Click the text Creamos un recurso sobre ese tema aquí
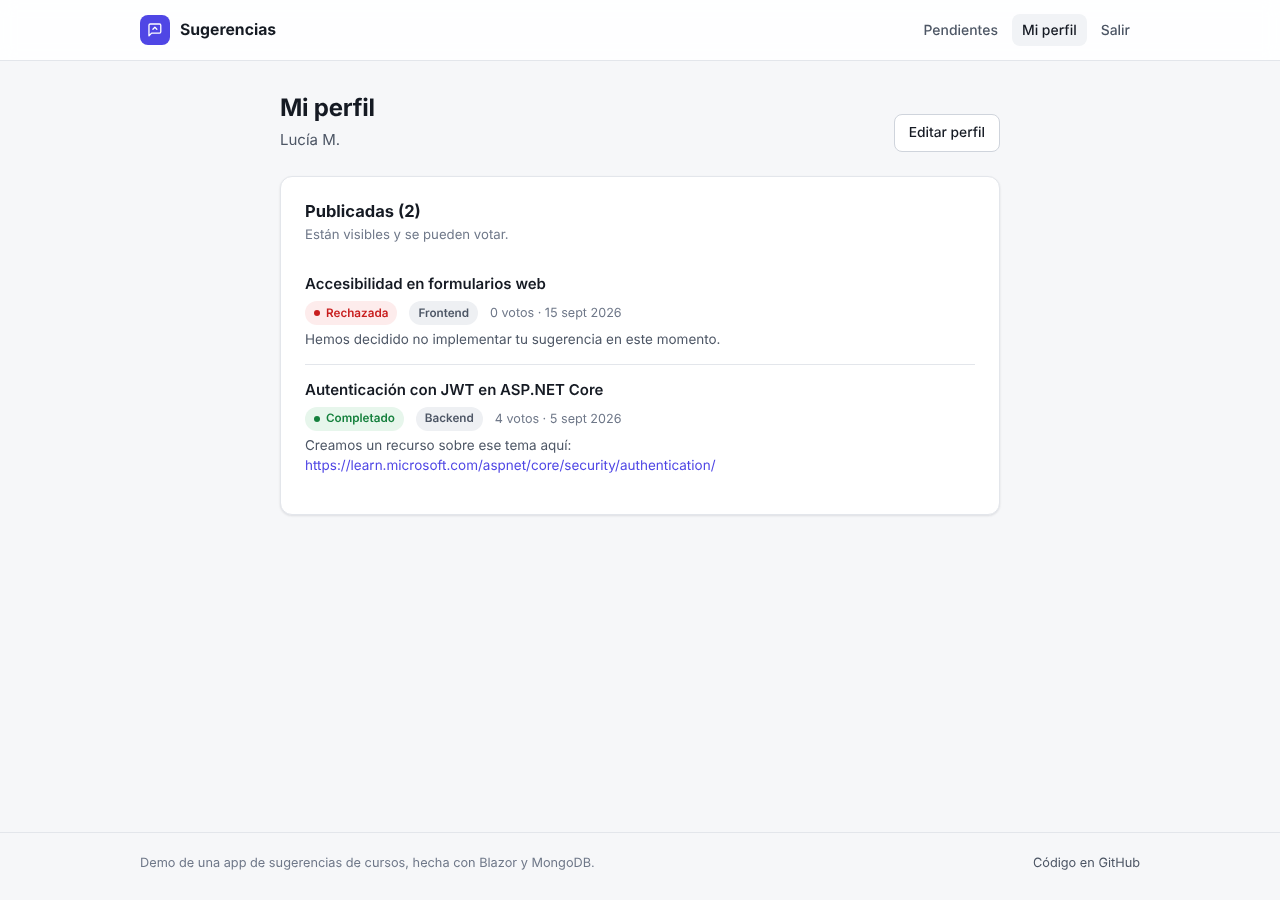Screen dimensions: 1280x900 pos(438,445)
